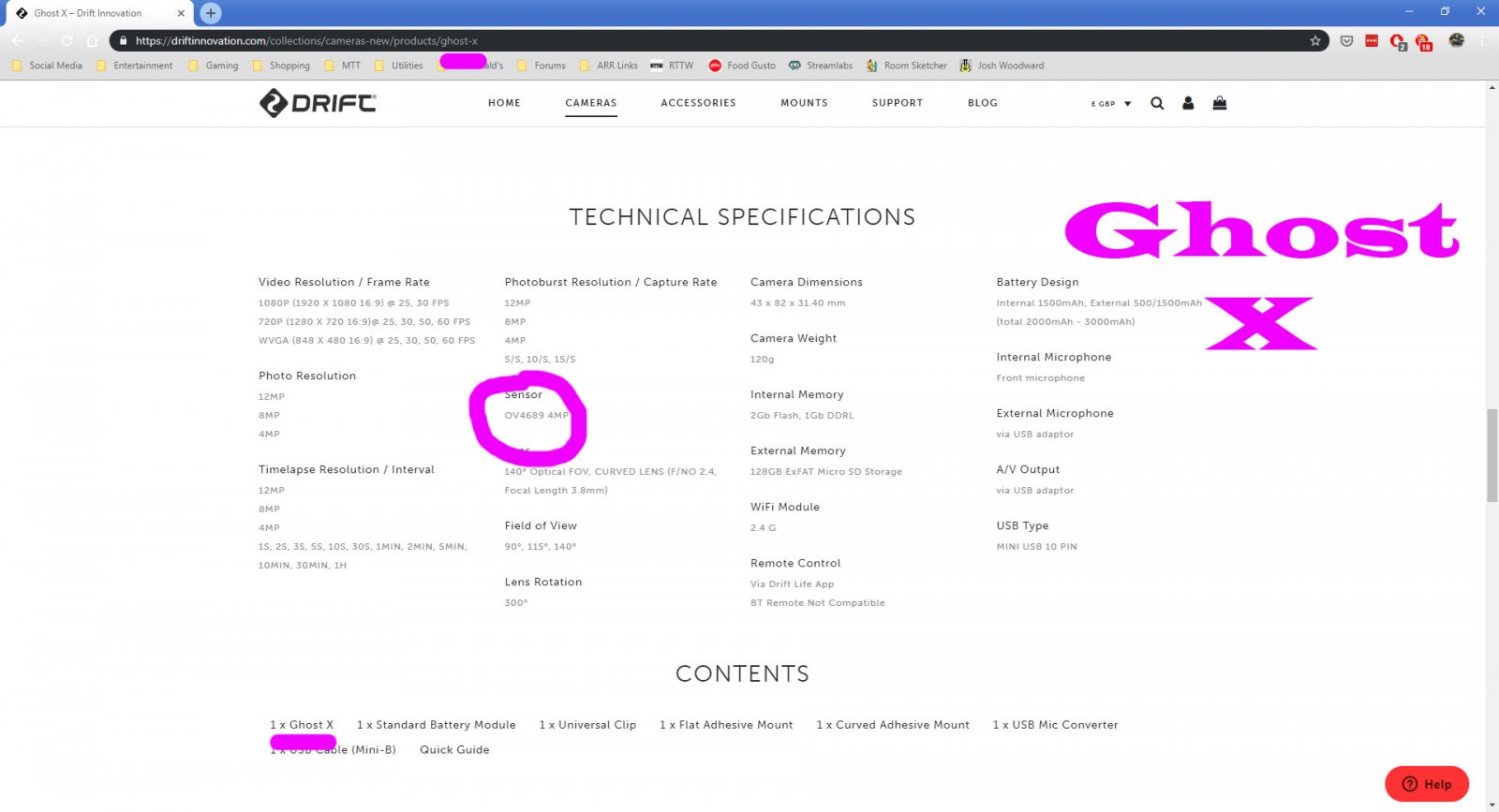Image resolution: width=1499 pixels, height=812 pixels.
Task: Click the 'Internal Microphone' label
Action: [x=1054, y=357]
